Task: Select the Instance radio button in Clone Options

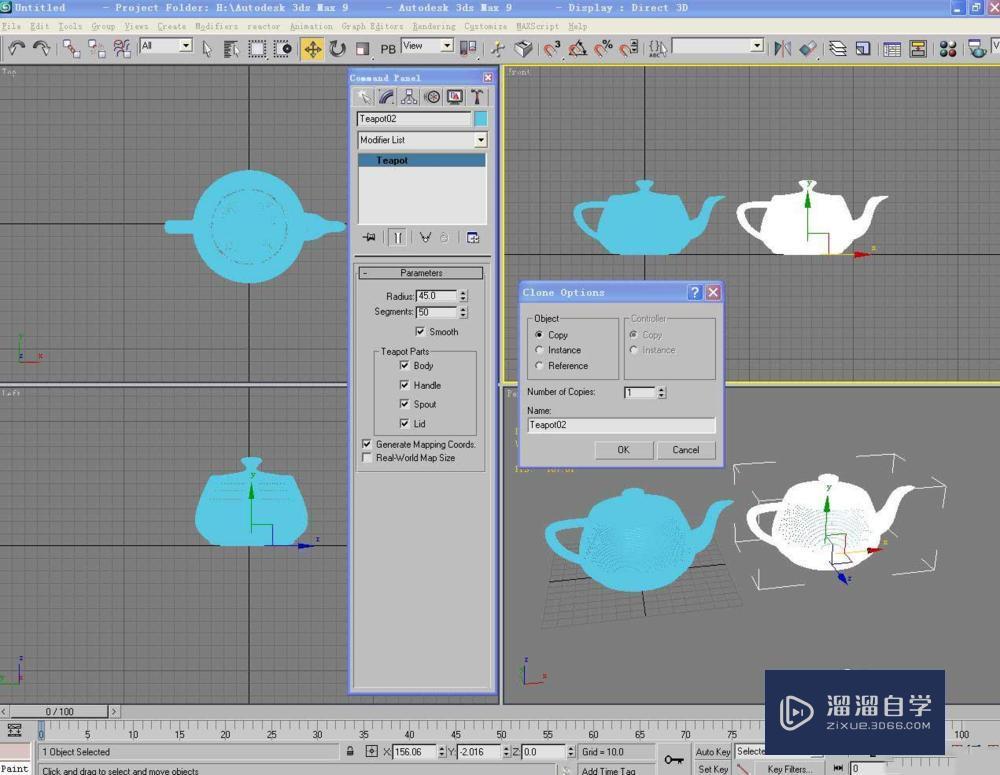Action: 541,350
